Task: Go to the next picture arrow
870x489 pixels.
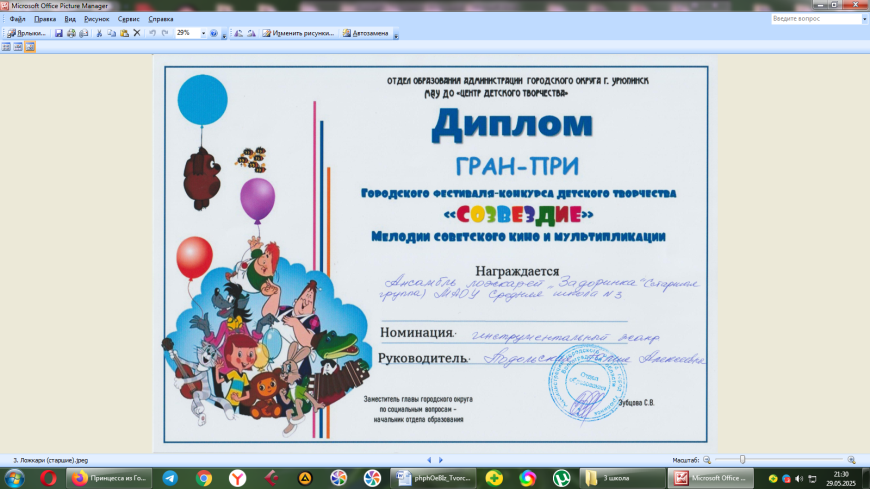Action: pos(441,460)
